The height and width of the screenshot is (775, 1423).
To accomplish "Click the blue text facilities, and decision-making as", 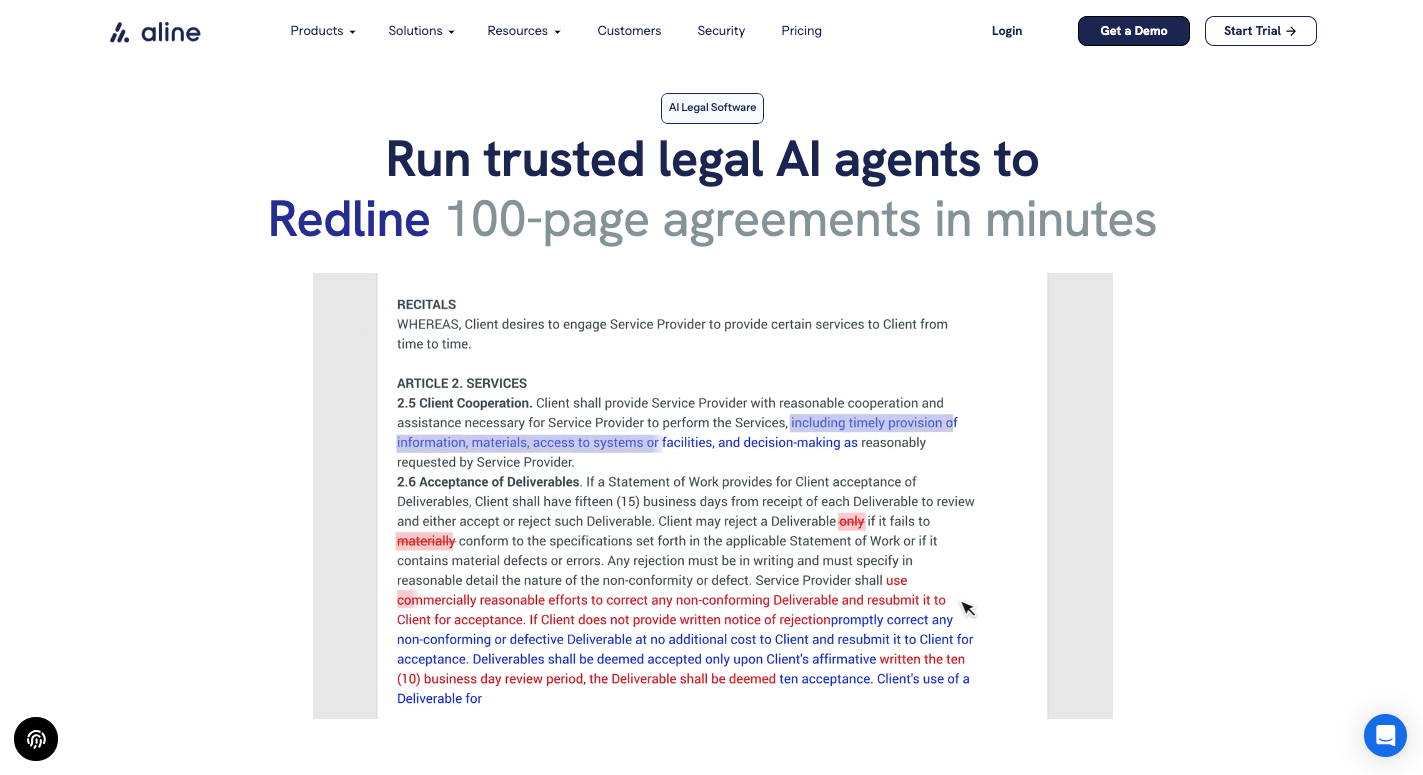I will click(760, 443).
